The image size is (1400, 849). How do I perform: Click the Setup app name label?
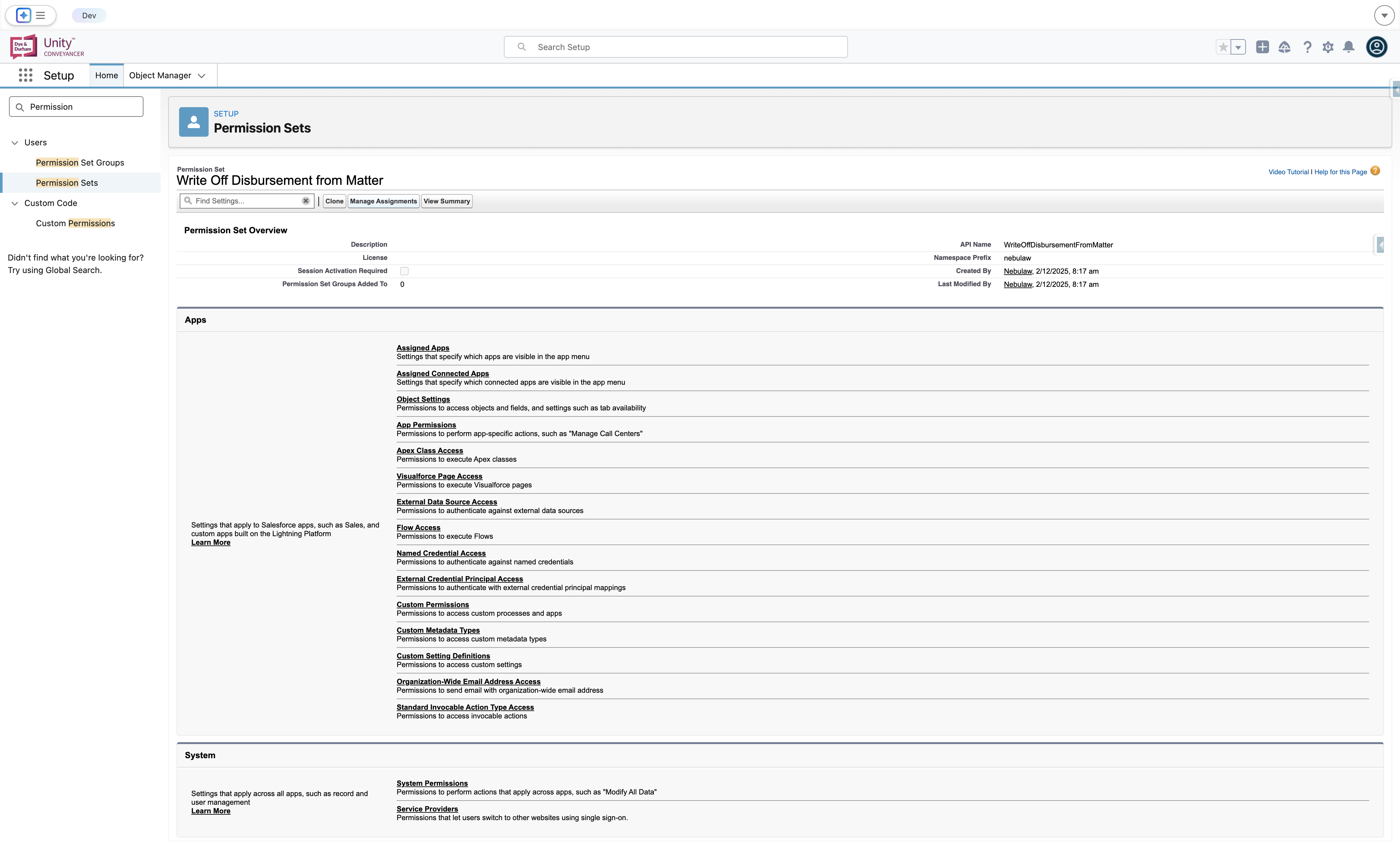59,75
